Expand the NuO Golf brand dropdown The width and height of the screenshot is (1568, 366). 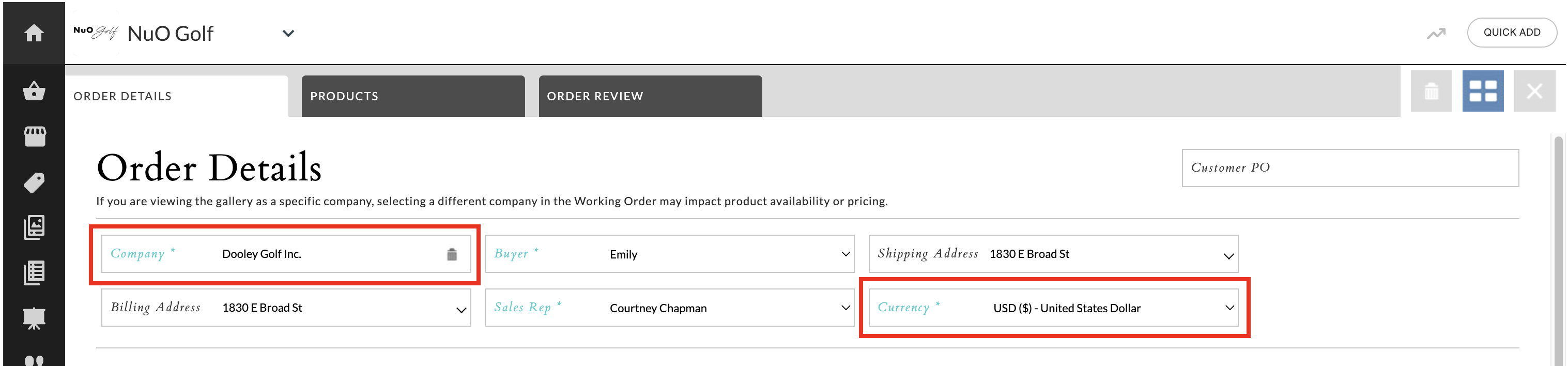pos(288,34)
